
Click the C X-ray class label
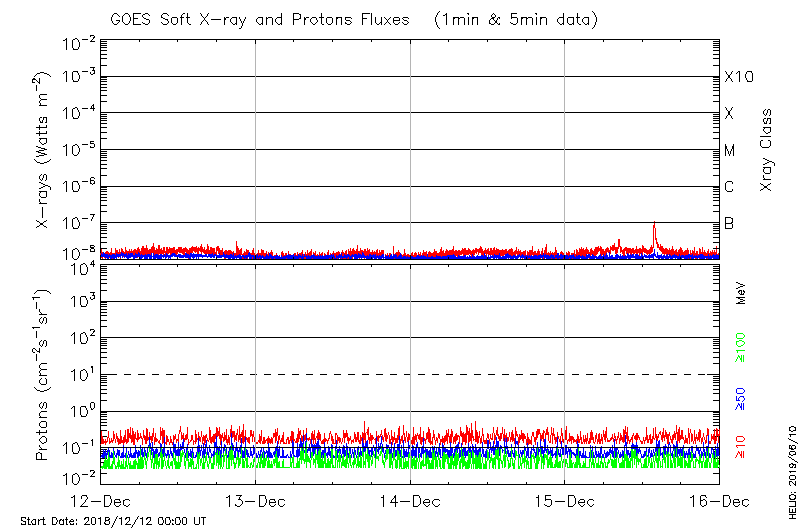[730, 187]
